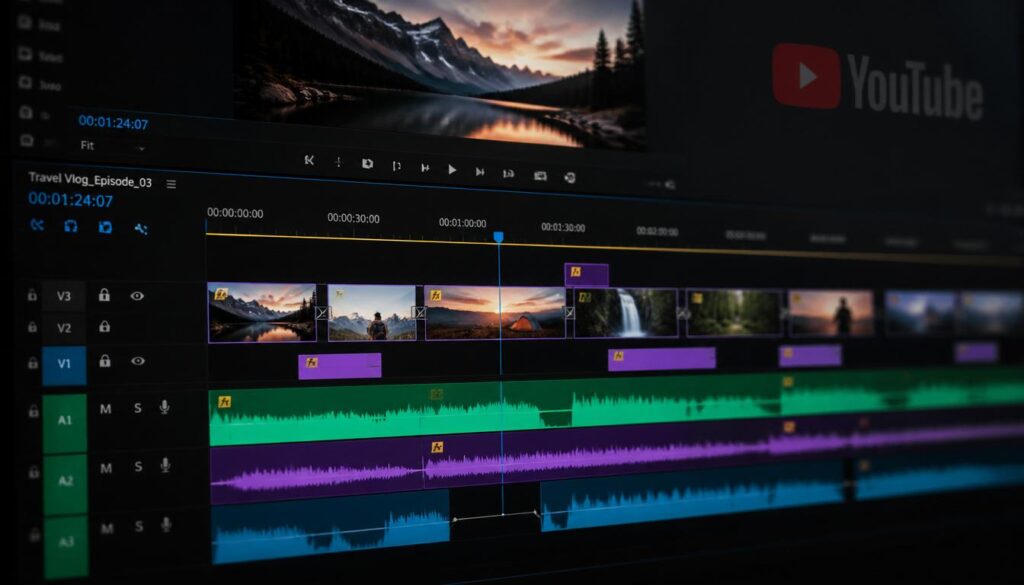Click the fourth blue wrench-like timeline icon

click(x=140, y=229)
